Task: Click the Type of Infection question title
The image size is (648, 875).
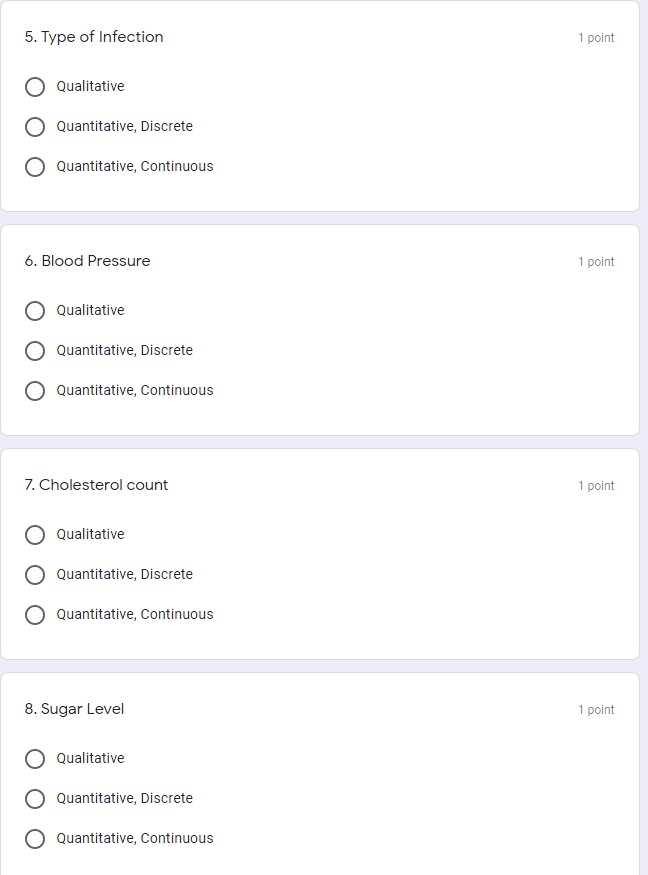Action: click(94, 37)
